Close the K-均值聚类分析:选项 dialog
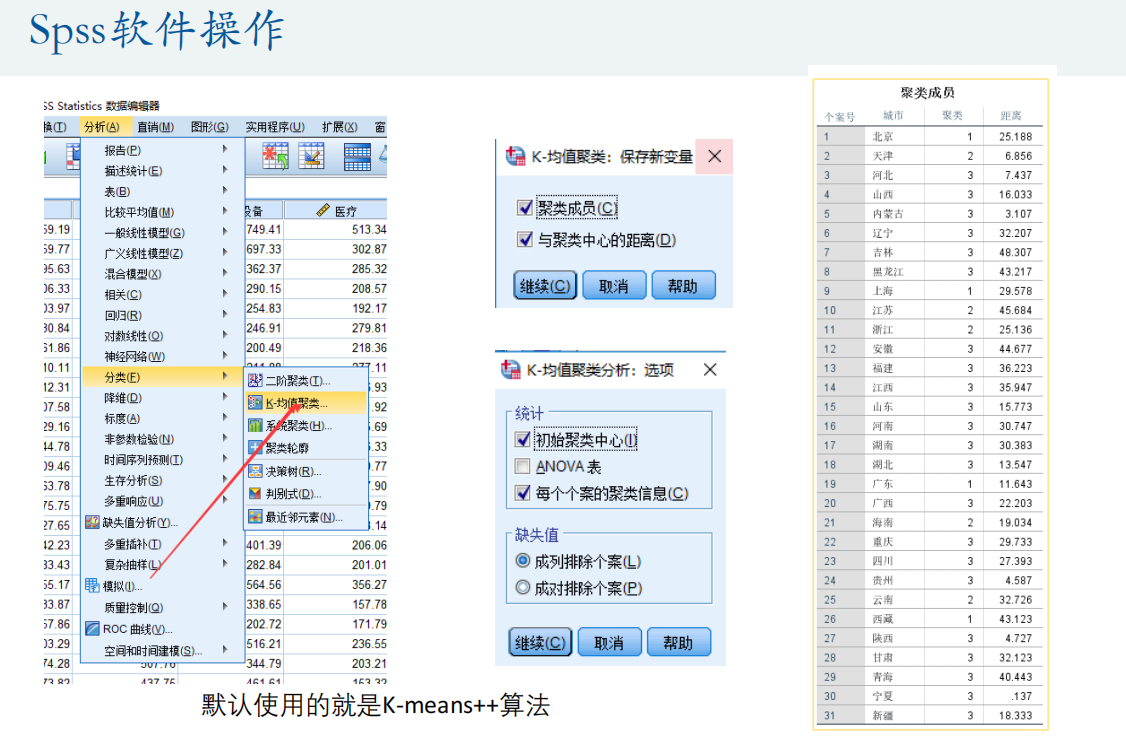Viewport: 1126px width, 747px height. point(710,369)
